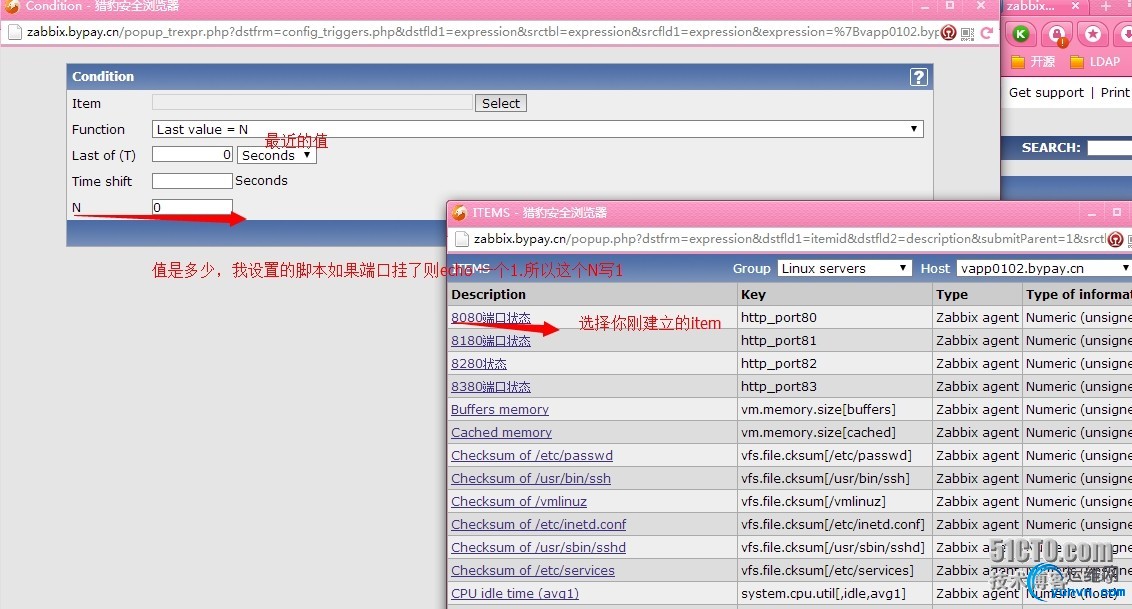Click the page icon in Condition address bar
This screenshot has height=609, width=1132.
14,32
